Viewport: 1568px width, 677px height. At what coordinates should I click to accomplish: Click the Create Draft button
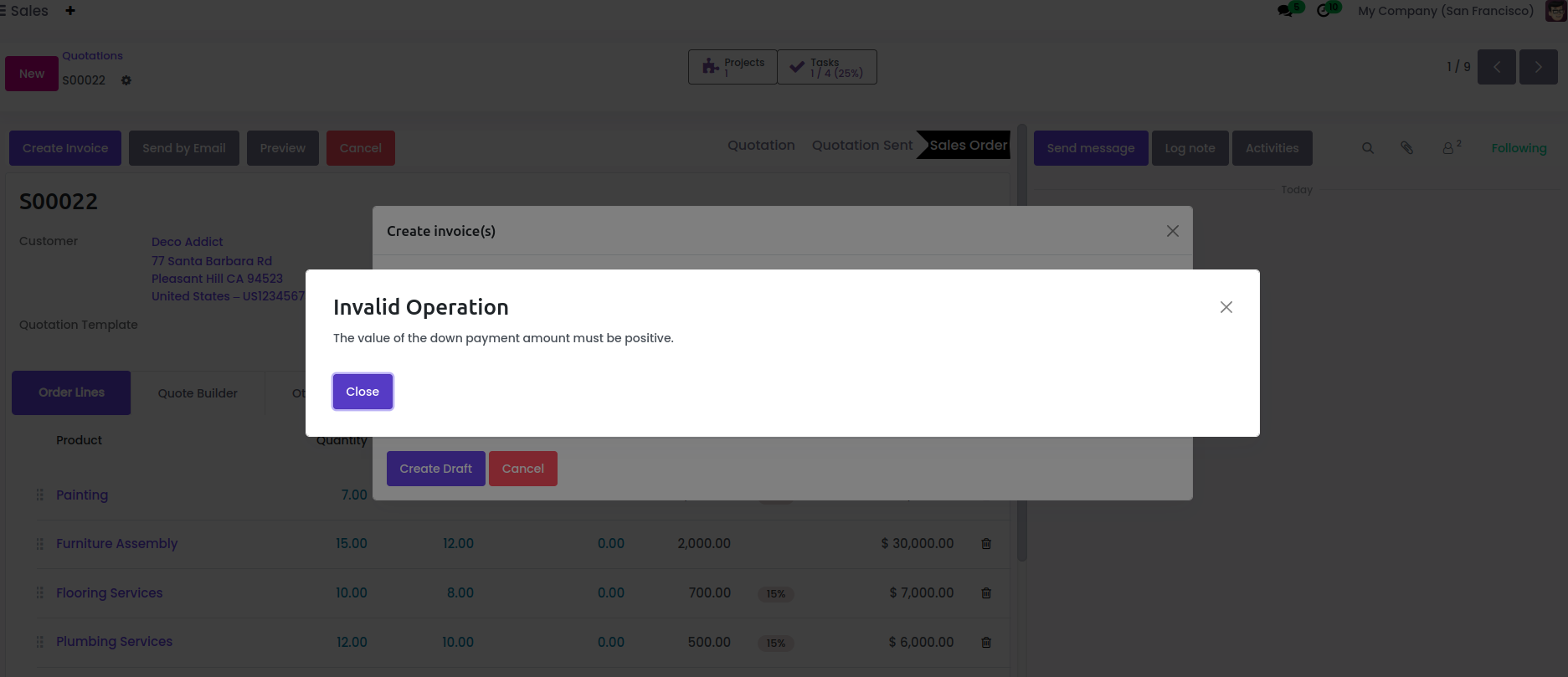point(435,469)
